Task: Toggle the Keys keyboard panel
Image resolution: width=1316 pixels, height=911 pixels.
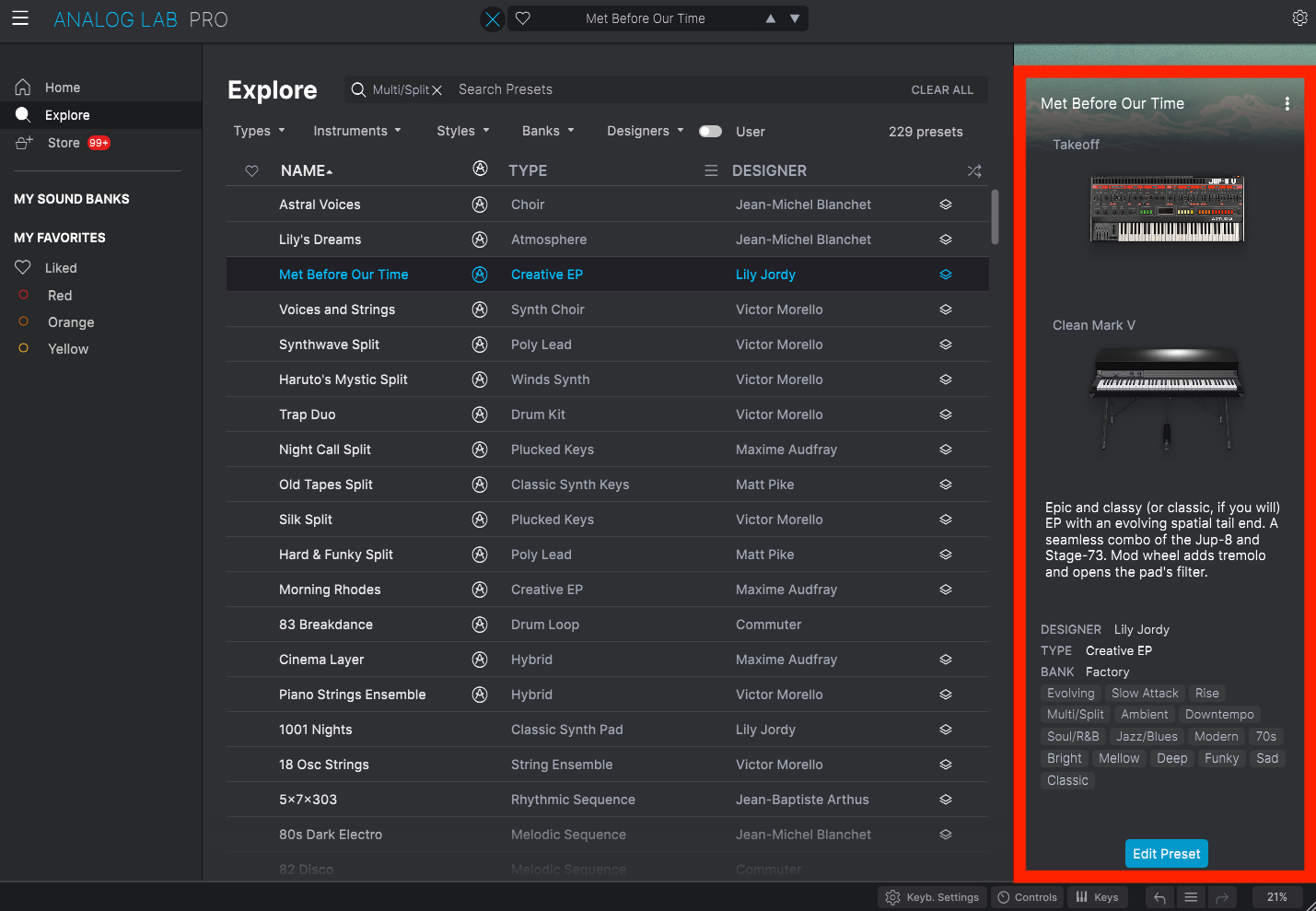Action: click(x=1097, y=897)
